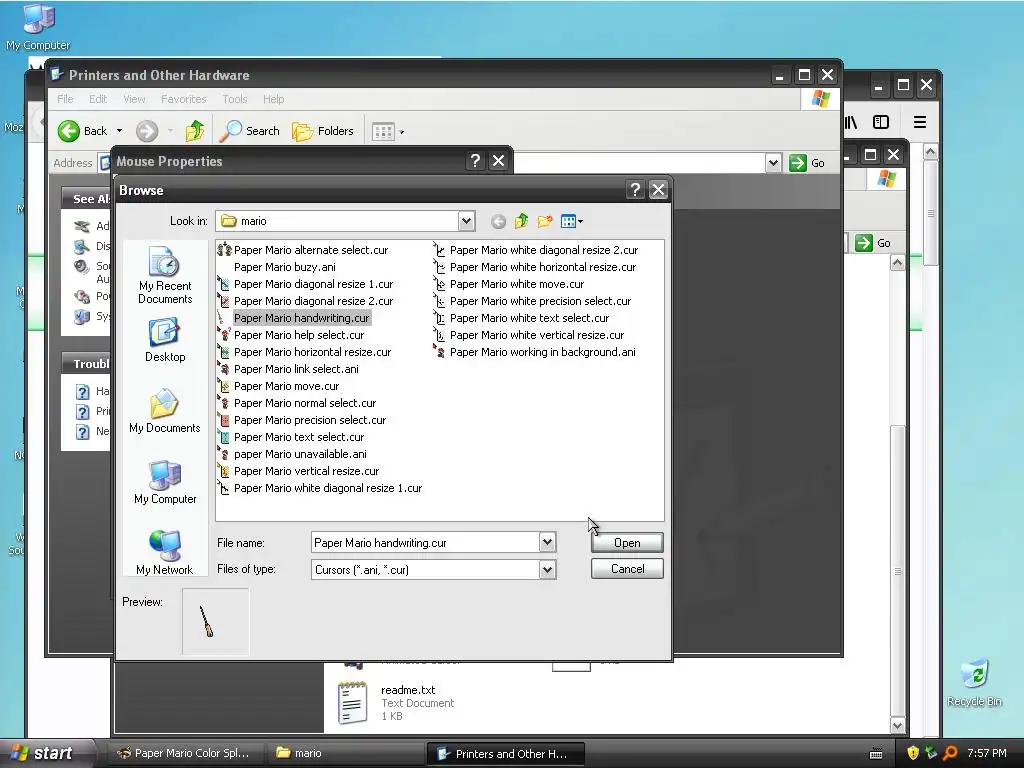This screenshot has width=1024, height=768.
Task: Select highlighted Paper Mario handwriting.cur file
Action: point(294,318)
